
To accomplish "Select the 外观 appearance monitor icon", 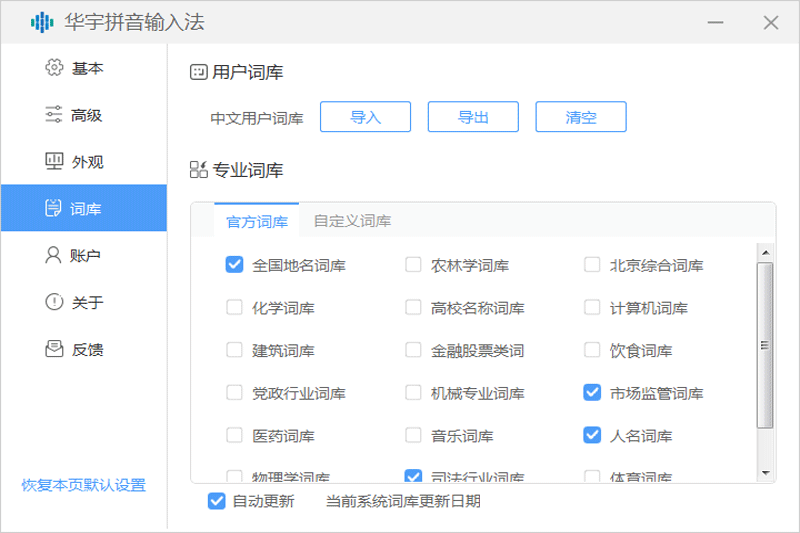I will (x=54, y=162).
